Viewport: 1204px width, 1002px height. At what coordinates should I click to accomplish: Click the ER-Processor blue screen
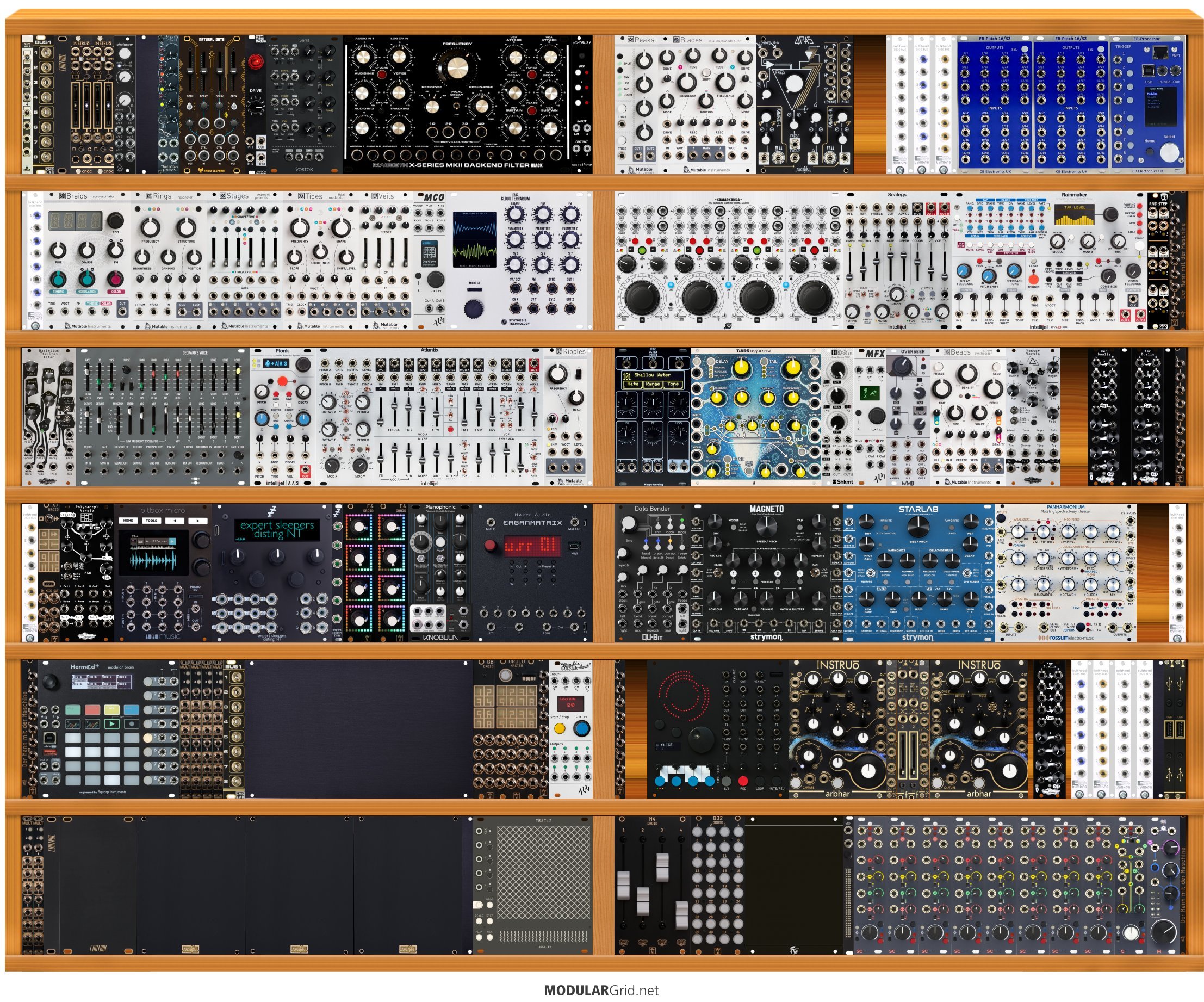tap(1160, 107)
